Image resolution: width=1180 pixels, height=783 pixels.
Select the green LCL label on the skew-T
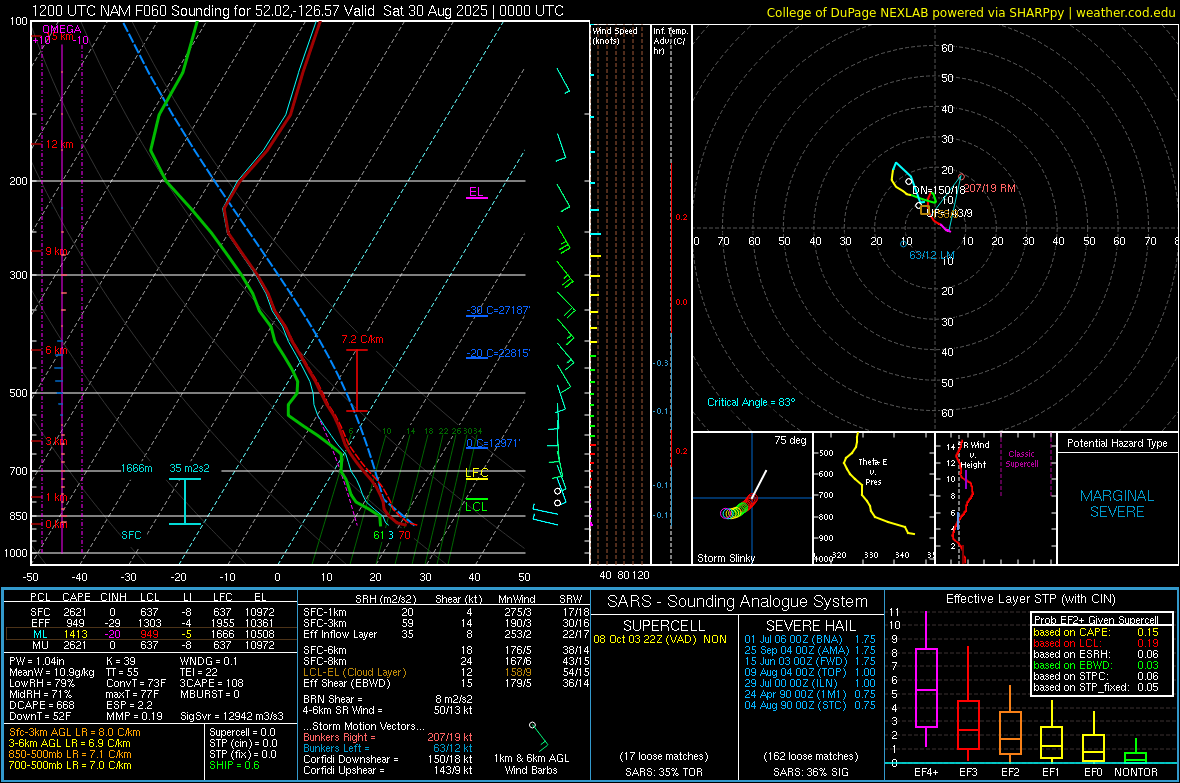(x=476, y=507)
